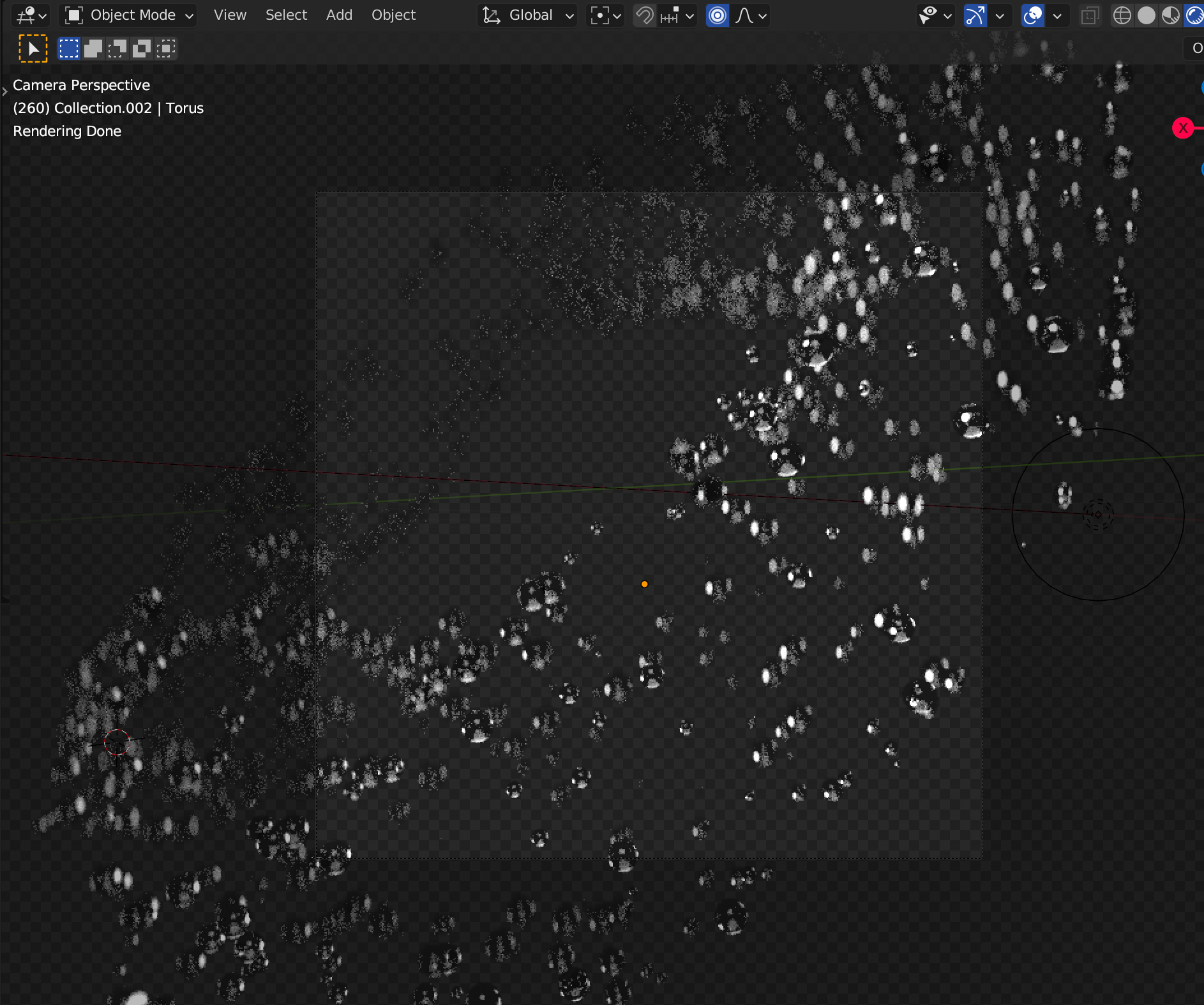Switch to material preview shading
Viewport: 1204px width, 1005px height.
(1171, 15)
